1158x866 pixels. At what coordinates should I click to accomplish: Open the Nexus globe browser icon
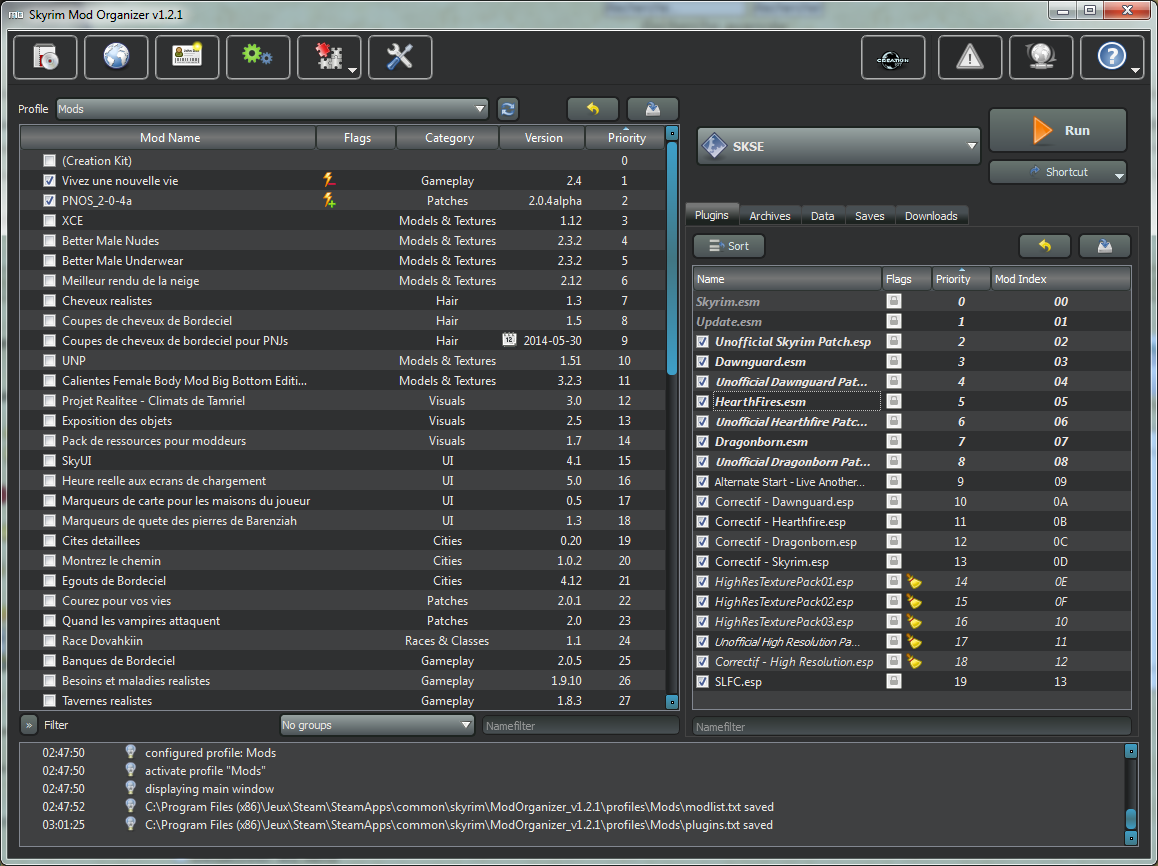tap(116, 57)
